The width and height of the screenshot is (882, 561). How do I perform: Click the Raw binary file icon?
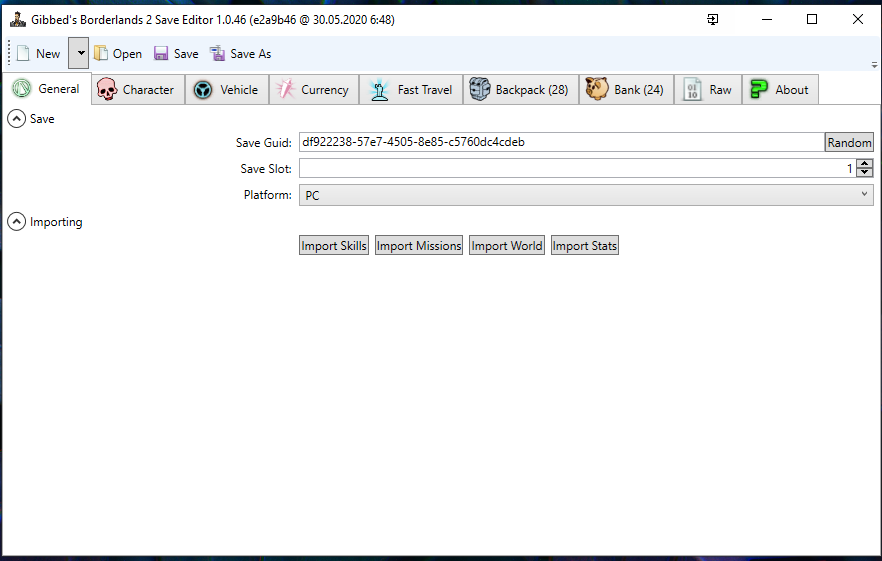(x=692, y=89)
